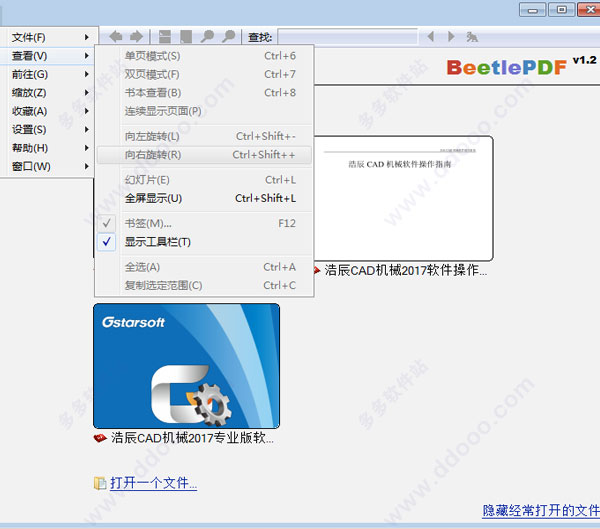Choose 单页模式(S) from the view menu

[204, 56]
